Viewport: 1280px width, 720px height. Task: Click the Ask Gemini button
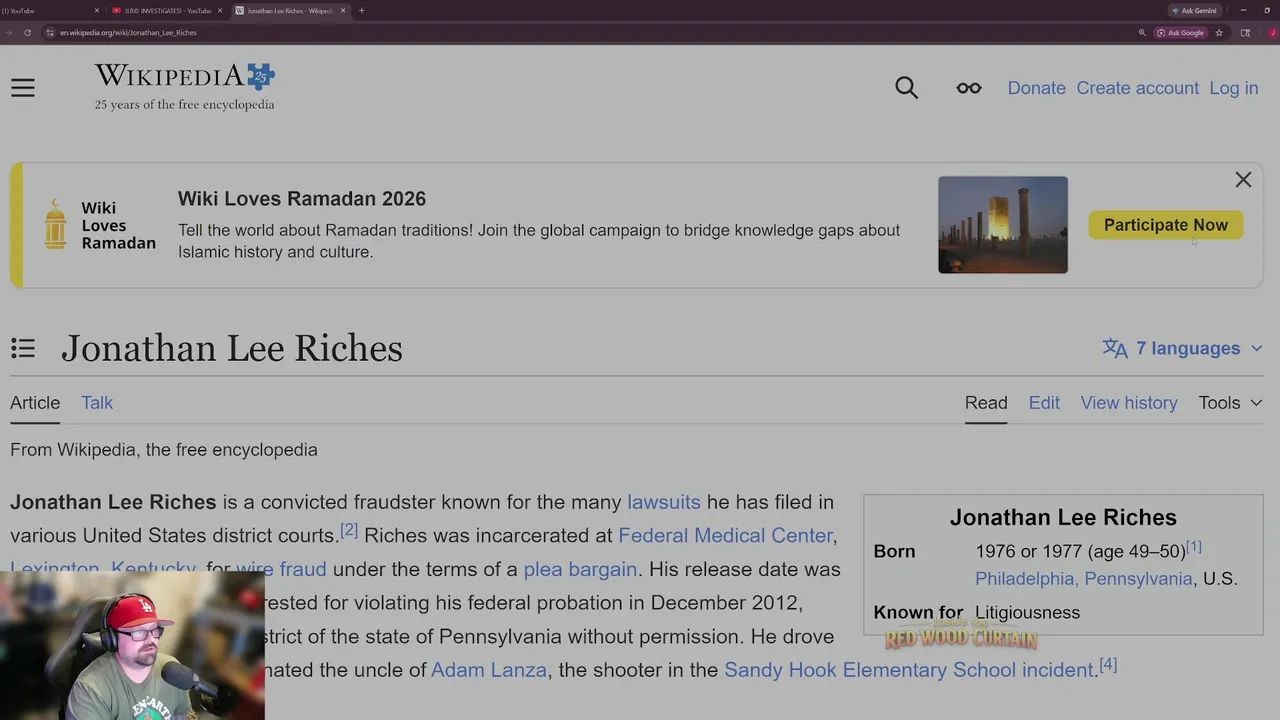point(1195,11)
